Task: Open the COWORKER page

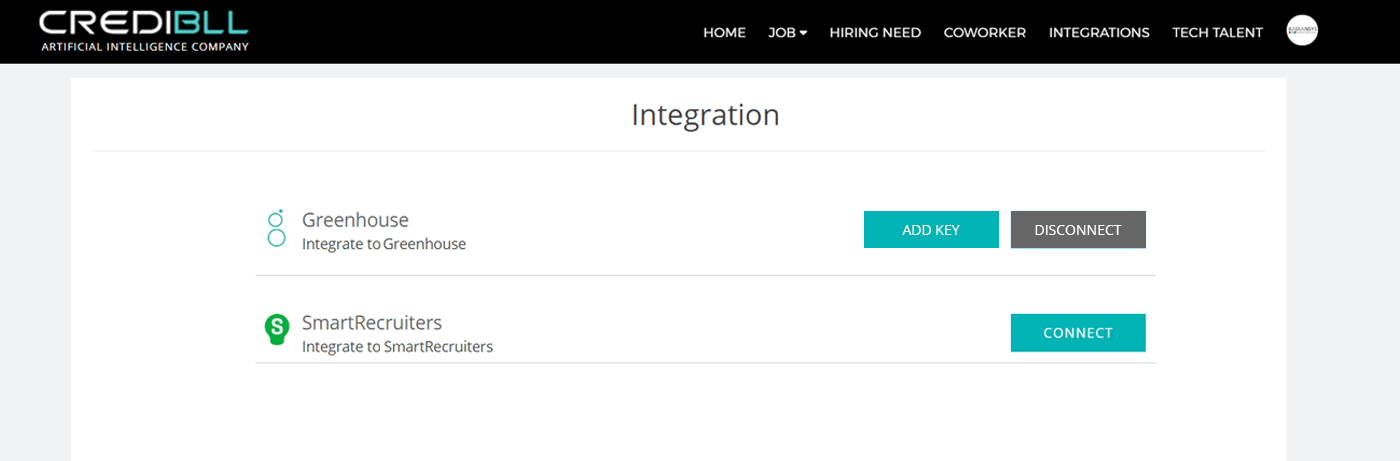Action: (985, 32)
